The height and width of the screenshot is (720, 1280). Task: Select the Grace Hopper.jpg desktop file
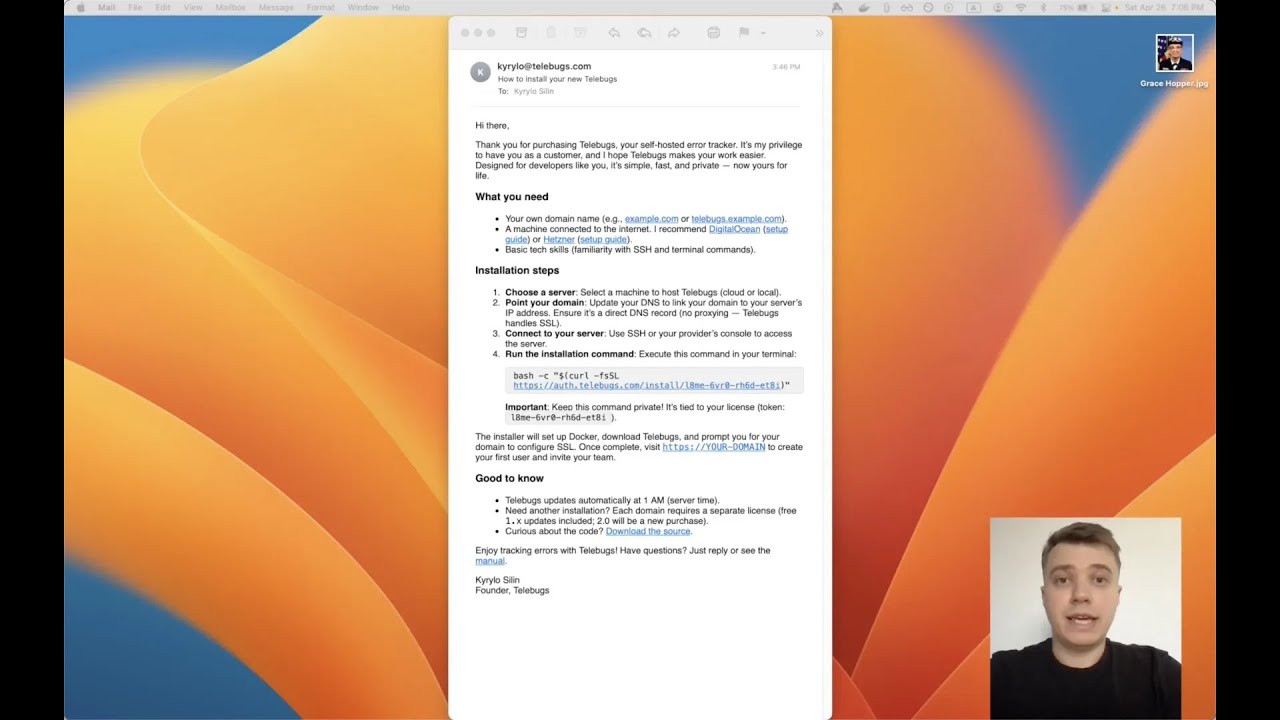pyautogui.click(x=1174, y=61)
